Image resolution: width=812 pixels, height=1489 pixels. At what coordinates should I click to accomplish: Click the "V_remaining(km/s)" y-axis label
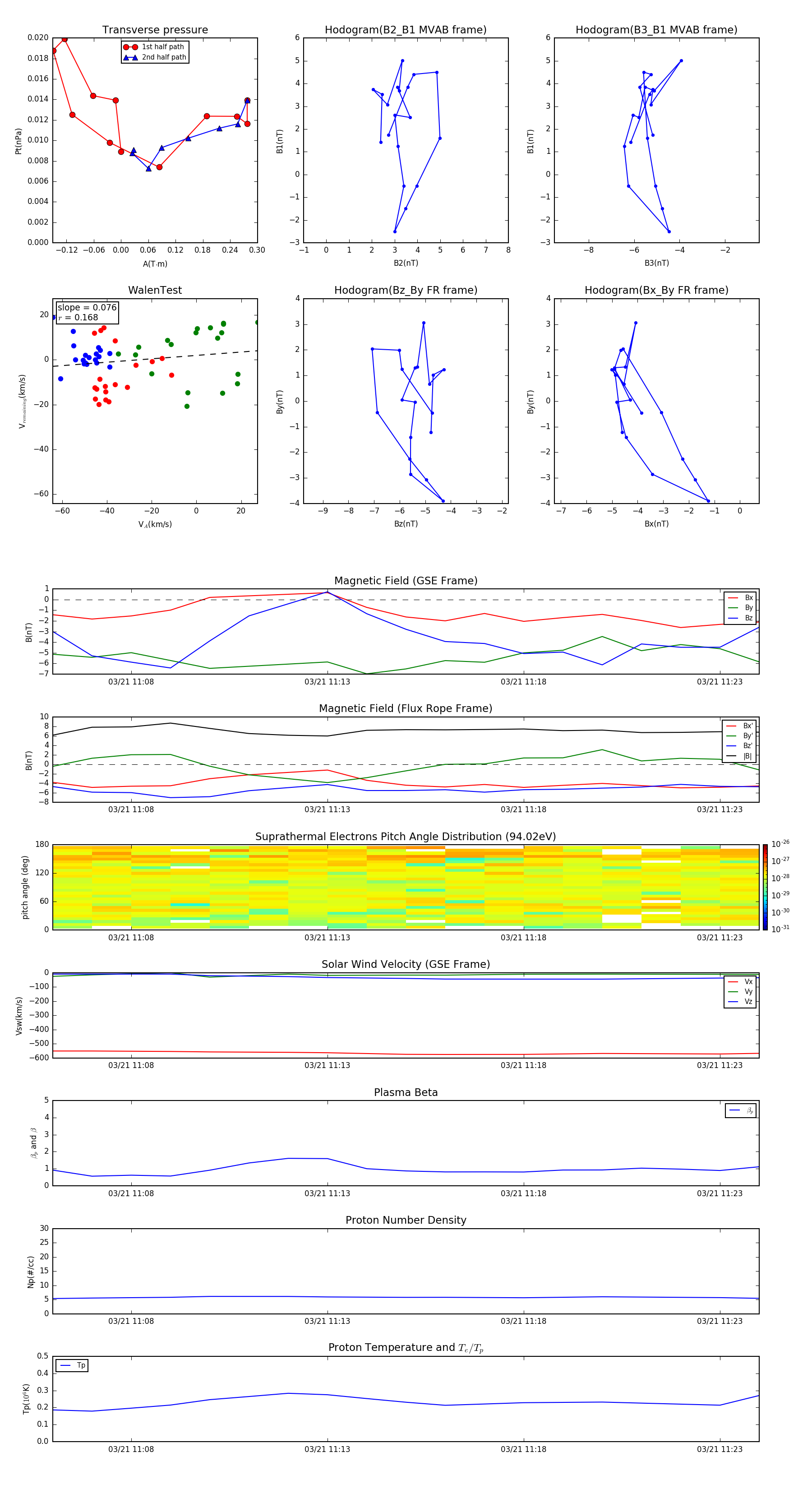pyautogui.click(x=22, y=401)
